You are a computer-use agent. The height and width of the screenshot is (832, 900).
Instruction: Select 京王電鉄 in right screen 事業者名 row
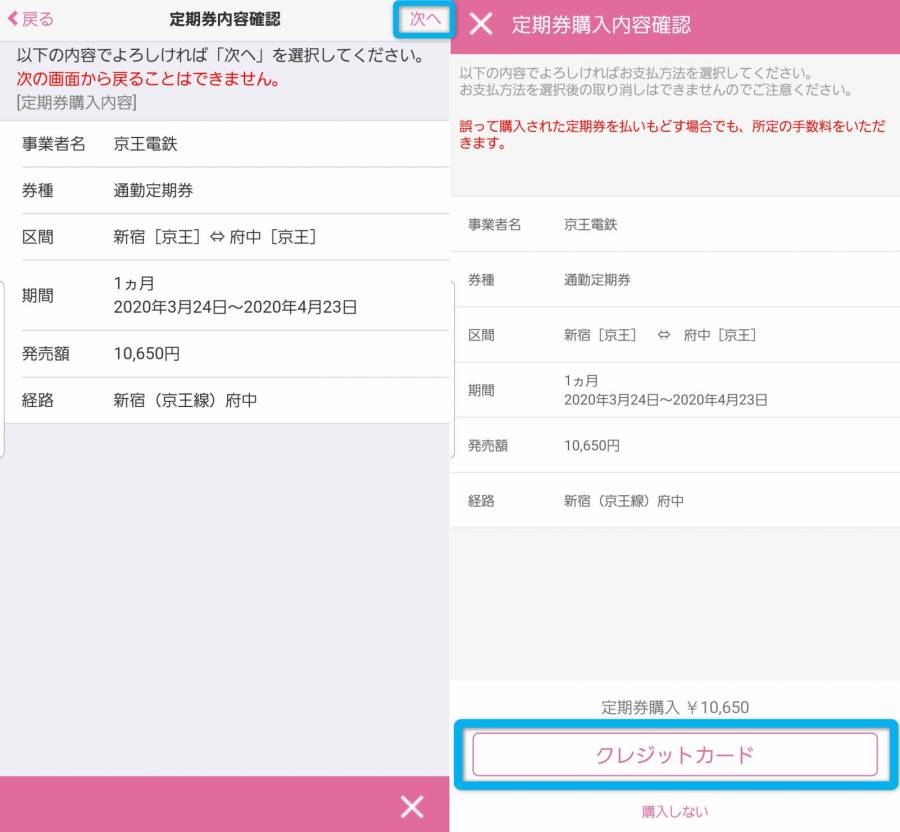tap(591, 224)
